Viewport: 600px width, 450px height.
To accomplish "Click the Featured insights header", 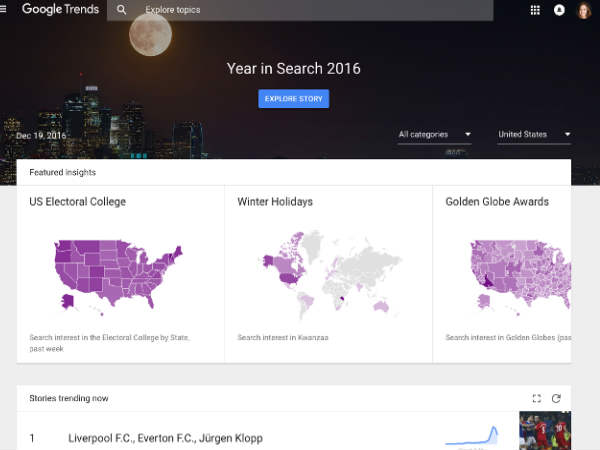I will pyautogui.click(x=62, y=173).
